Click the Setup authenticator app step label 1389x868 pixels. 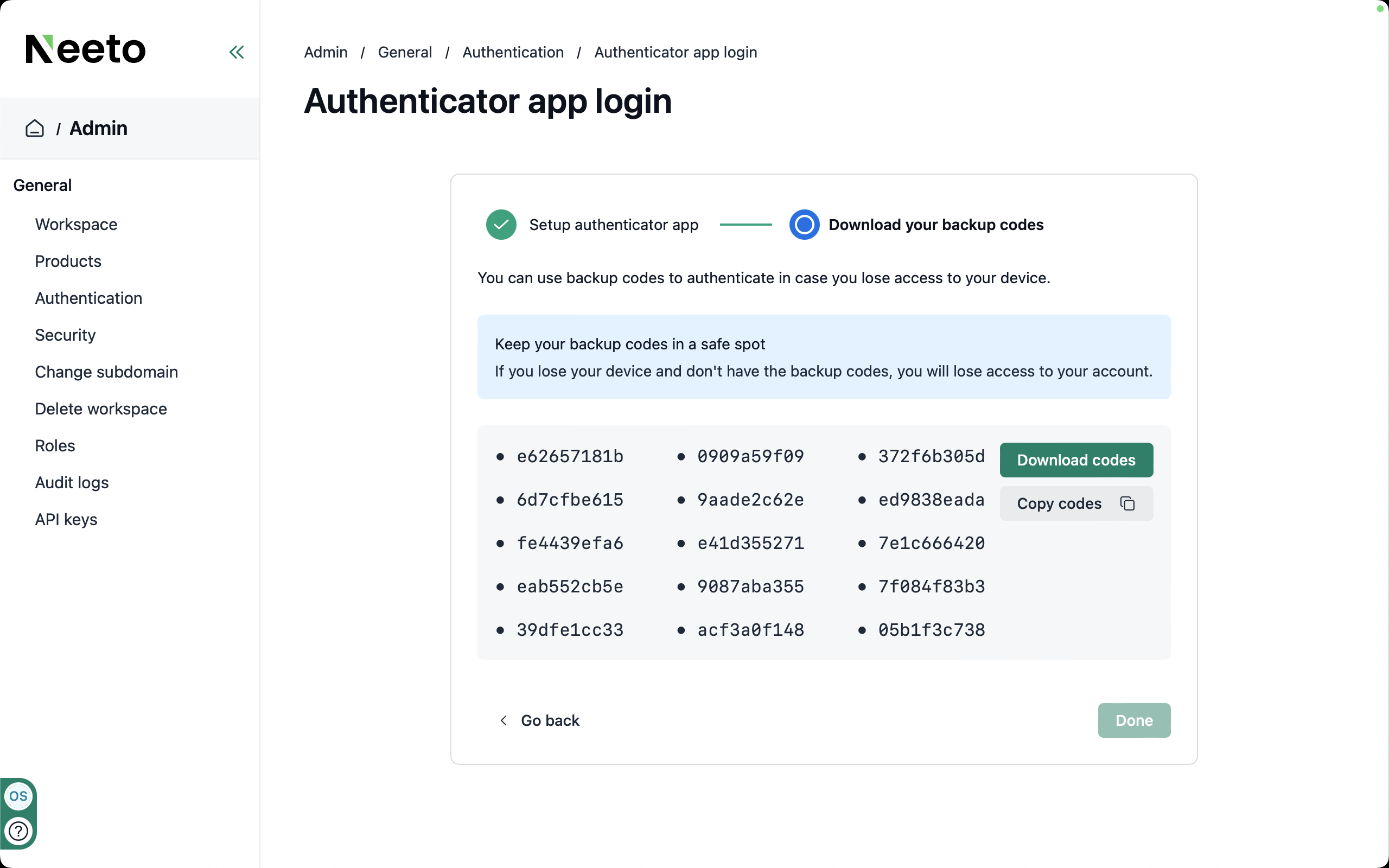(613, 225)
